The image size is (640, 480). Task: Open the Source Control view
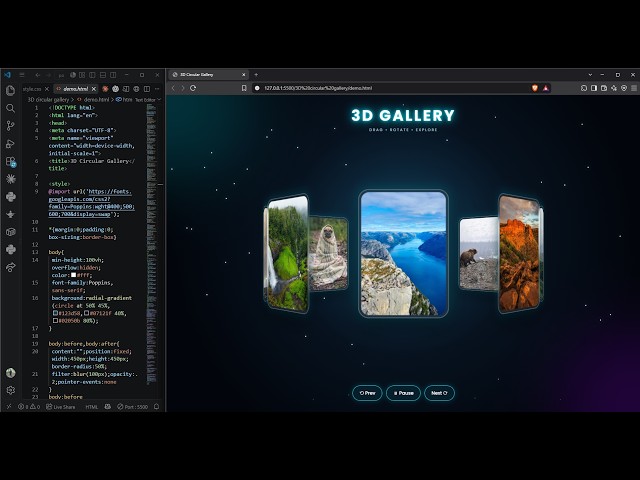coord(11,126)
